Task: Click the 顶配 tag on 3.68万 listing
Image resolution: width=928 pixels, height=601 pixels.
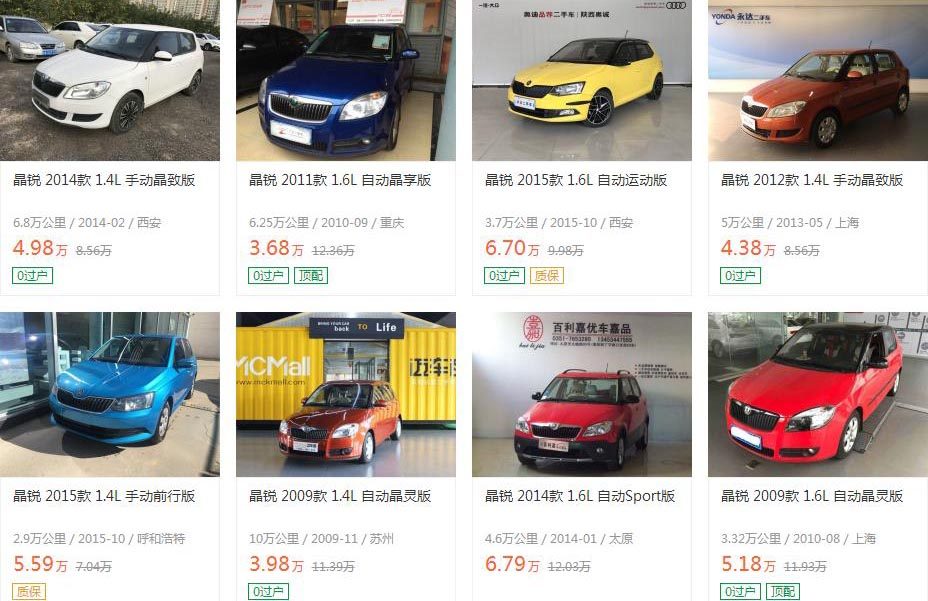Action: (x=311, y=275)
